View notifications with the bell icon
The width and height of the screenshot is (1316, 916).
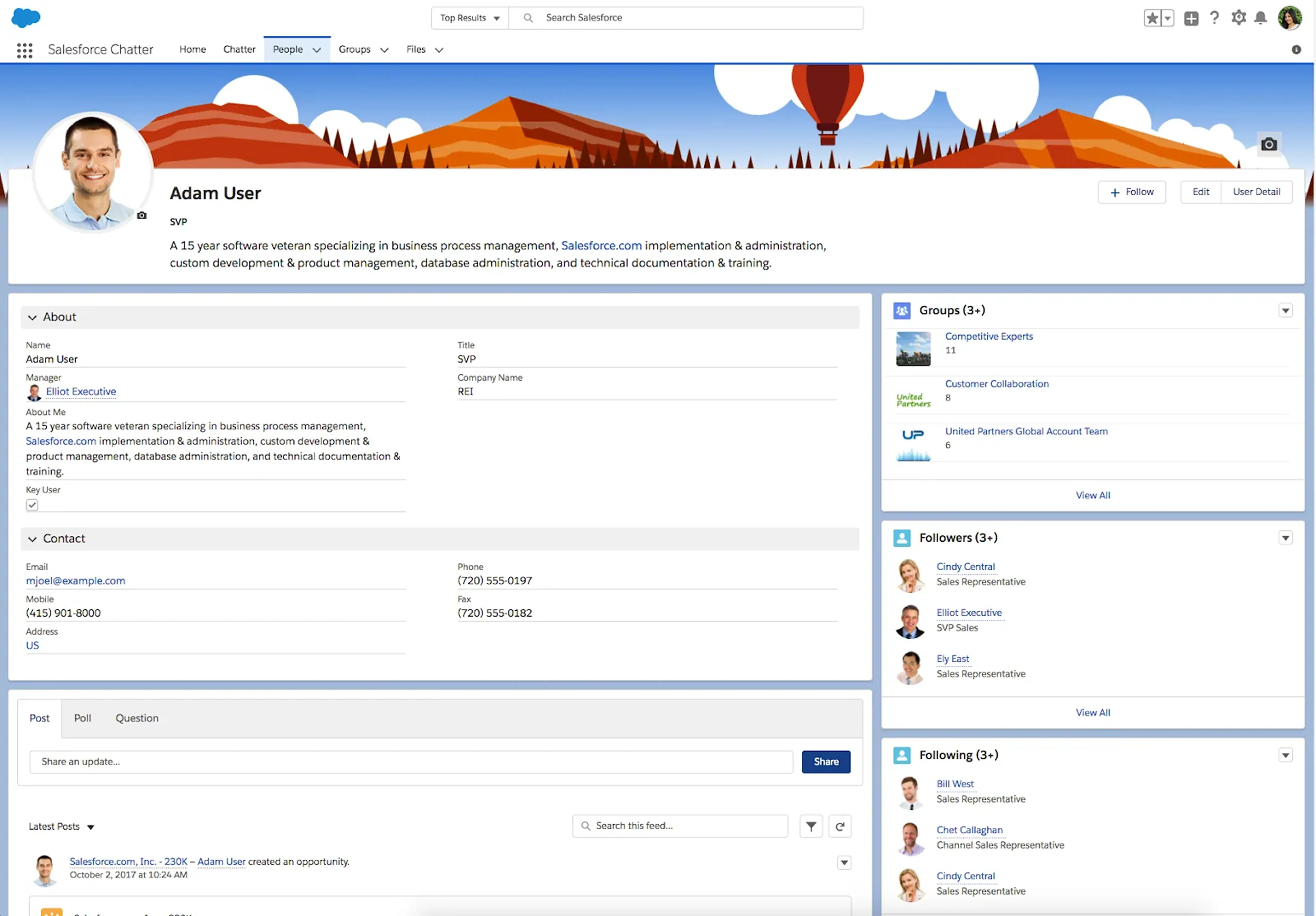(1260, 18)
